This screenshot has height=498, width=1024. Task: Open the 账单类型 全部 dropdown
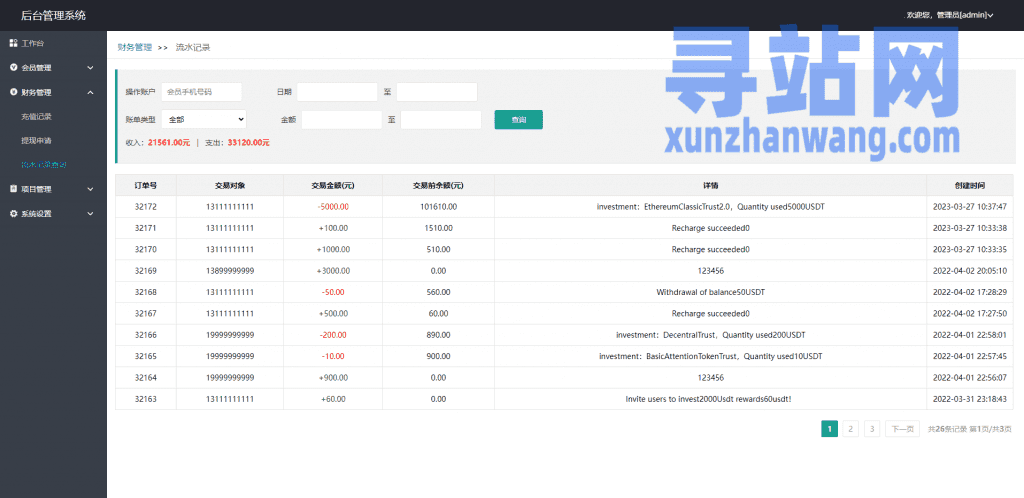(x=204, y=119)
